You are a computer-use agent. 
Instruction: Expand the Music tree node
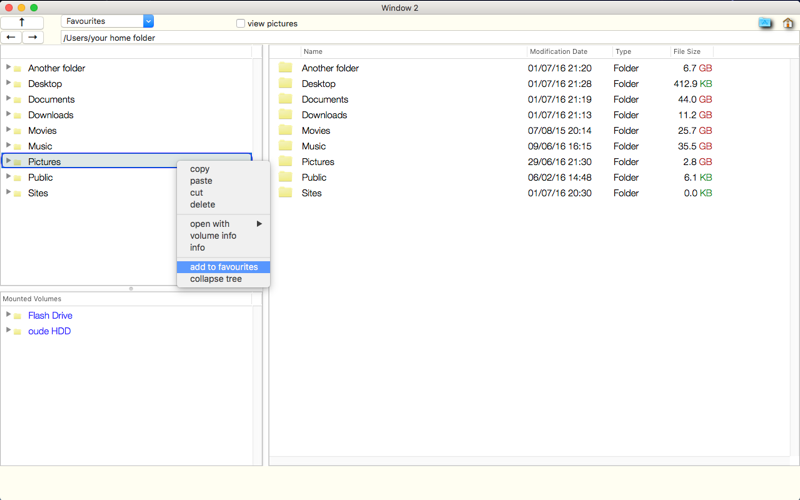[8, 145]
